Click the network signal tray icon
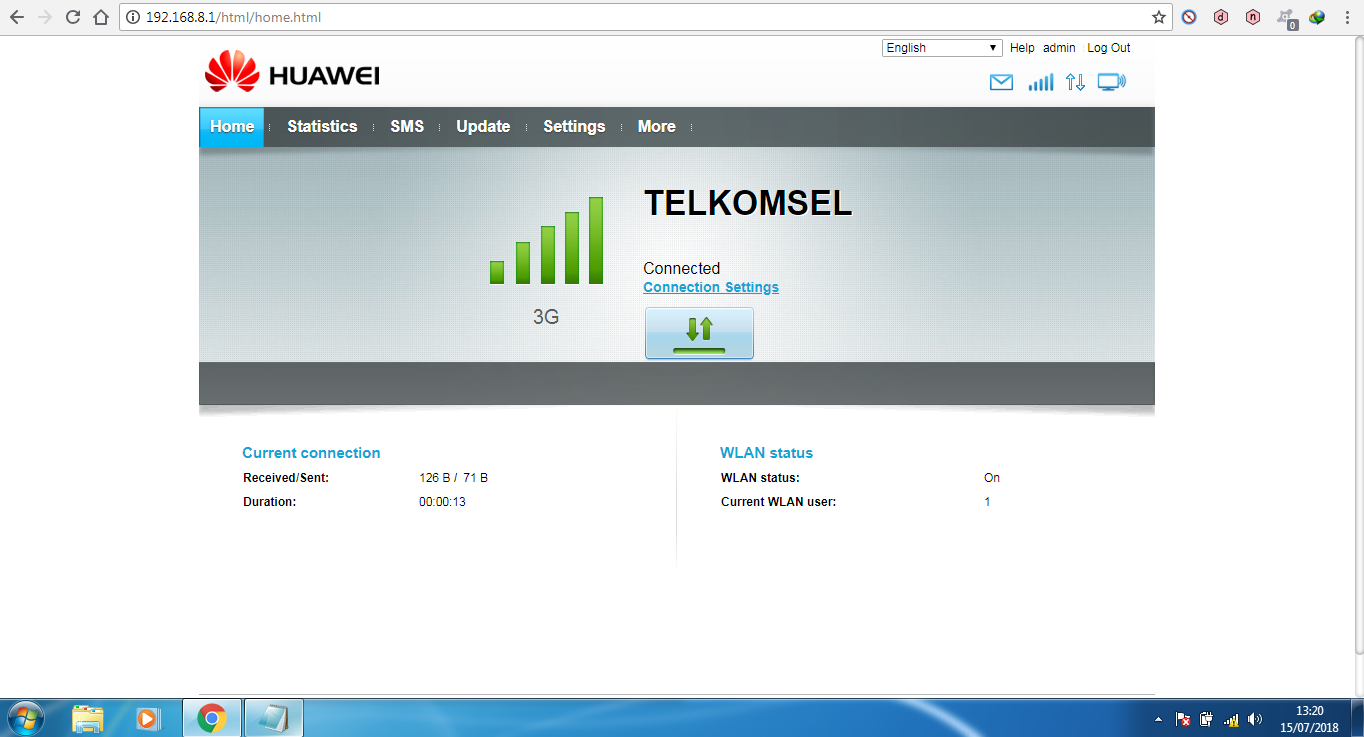The height and width of the screenshot is (737, 1364). [x=1231, y=719]
